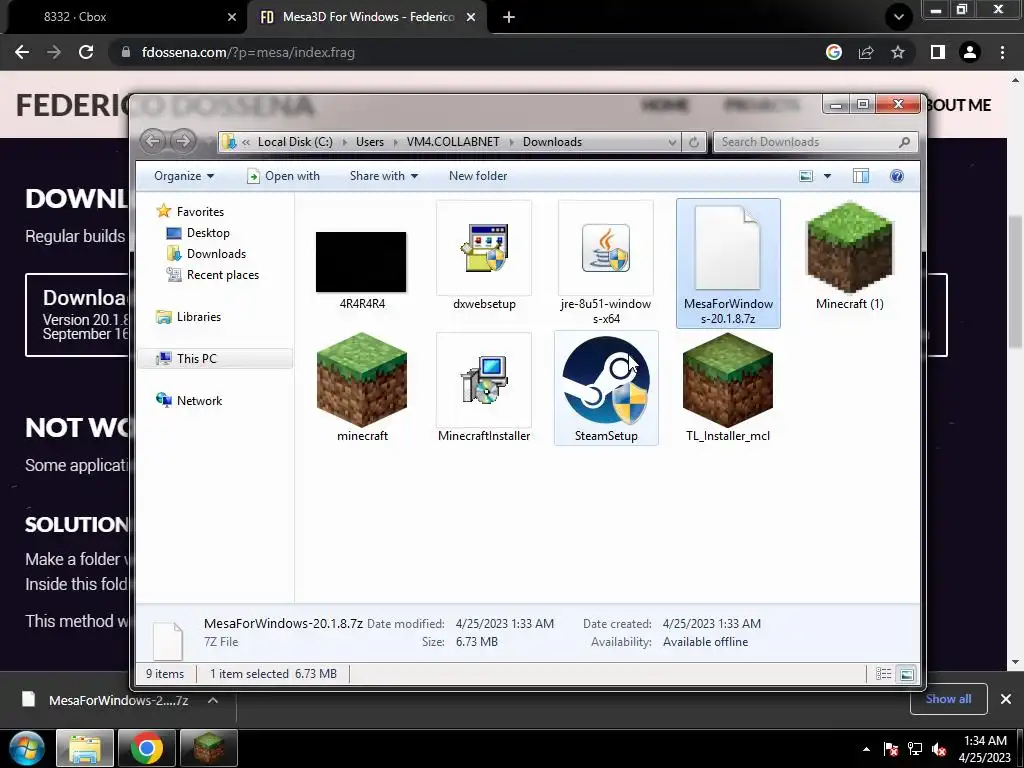Switch to large icons view in status bar
This screenshot has width=1024, height=768.
[906, 674]
